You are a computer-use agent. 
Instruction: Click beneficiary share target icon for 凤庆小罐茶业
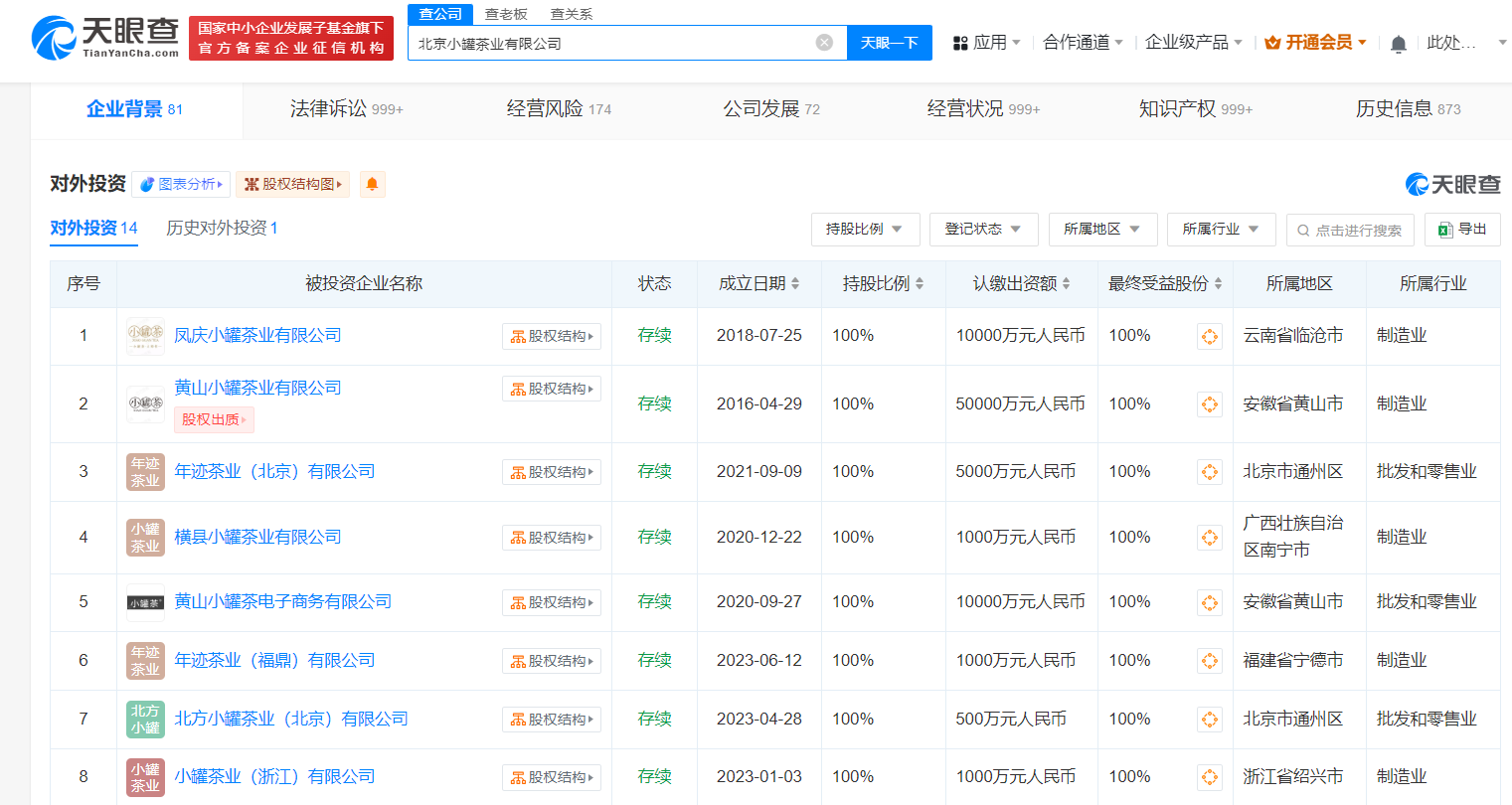coord(1209,336)
